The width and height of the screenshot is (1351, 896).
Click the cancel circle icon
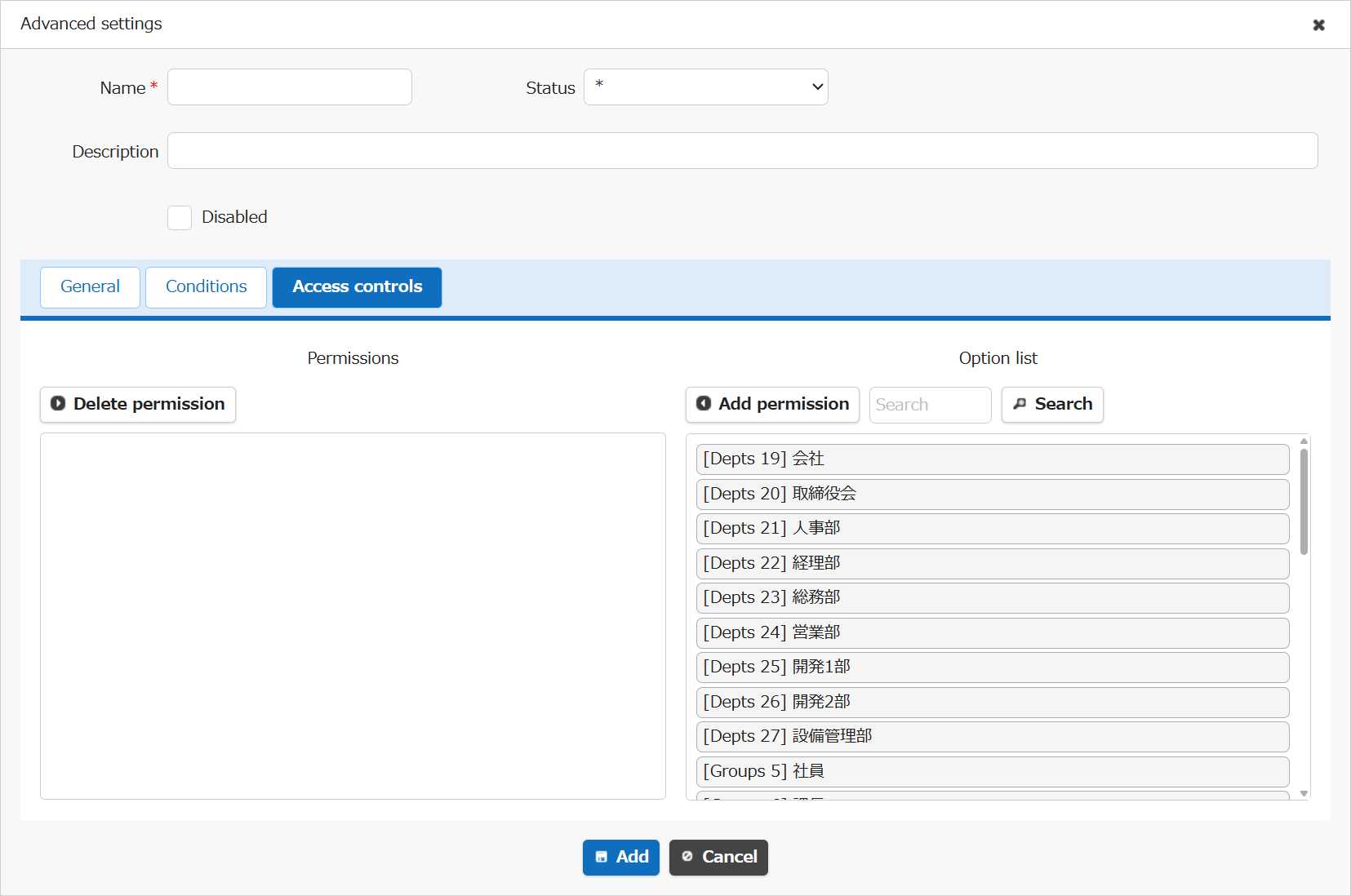click(x=687, y=856)
